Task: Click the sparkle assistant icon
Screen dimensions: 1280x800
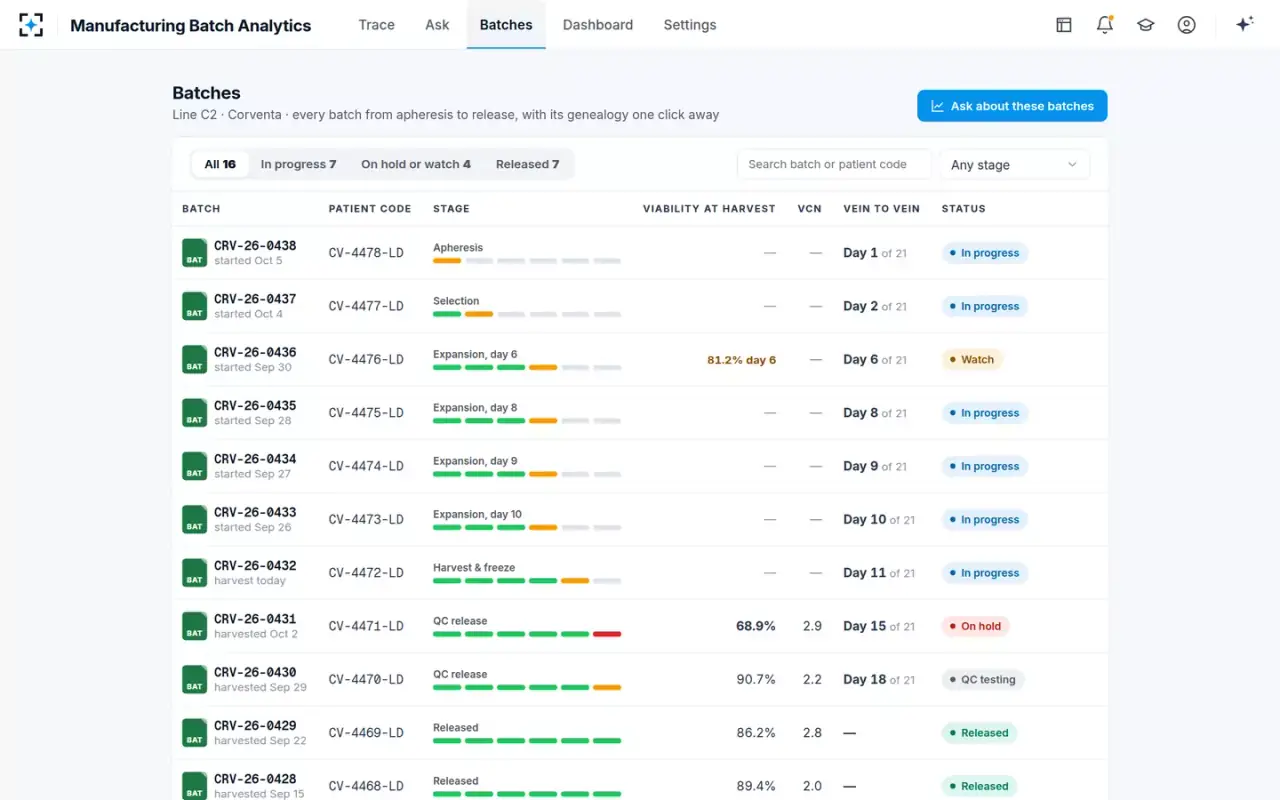Action: (x=1245, y=25)
